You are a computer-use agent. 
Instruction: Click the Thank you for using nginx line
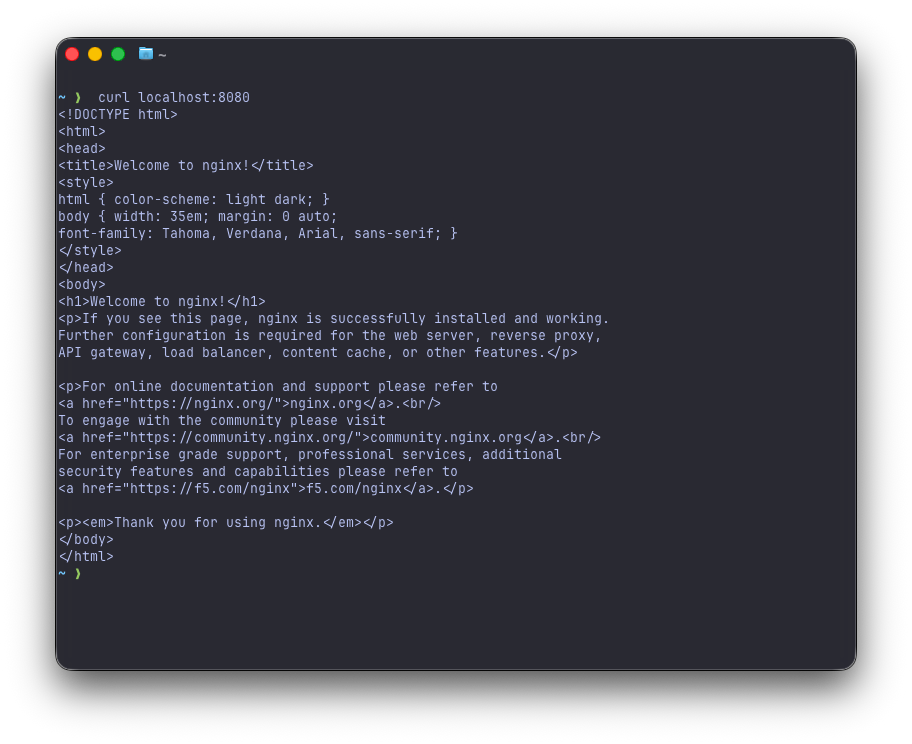[226, 523]
